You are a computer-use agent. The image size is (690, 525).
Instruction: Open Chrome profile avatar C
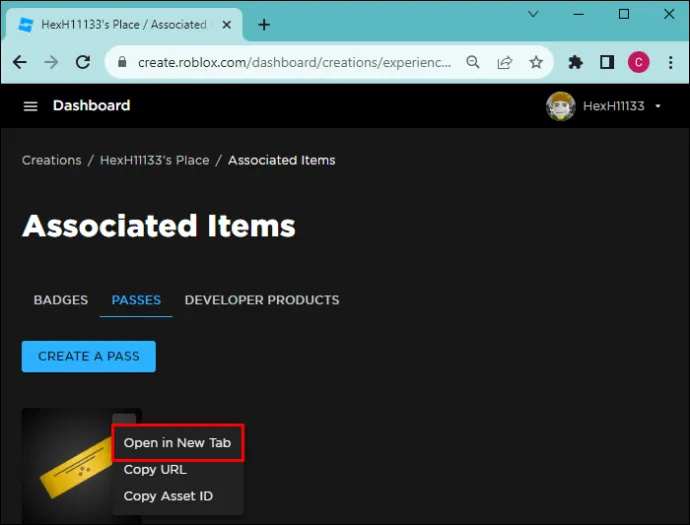point(639,62)
